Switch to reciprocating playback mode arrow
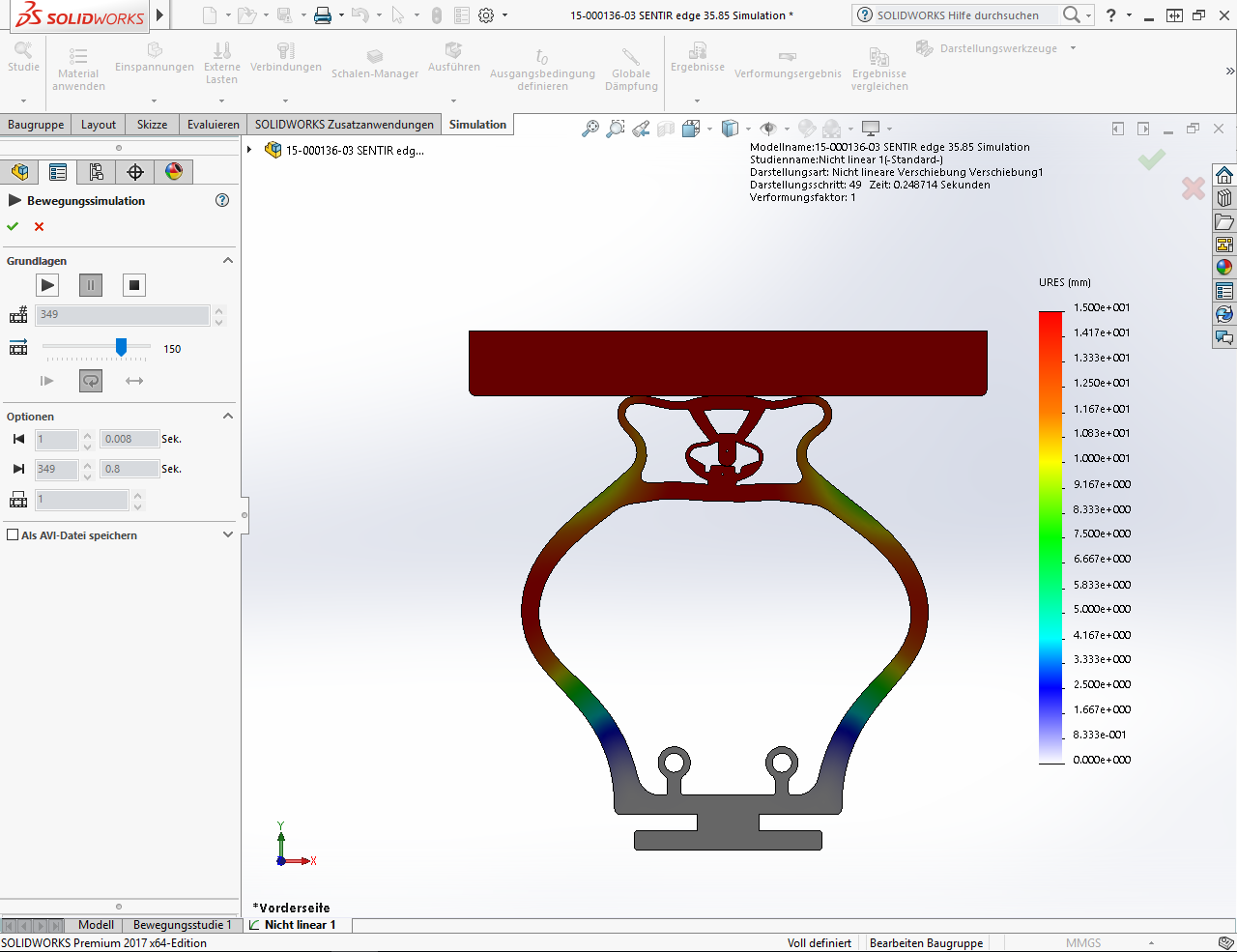This screenshot has width=1237, height=952. click(134, 381)
